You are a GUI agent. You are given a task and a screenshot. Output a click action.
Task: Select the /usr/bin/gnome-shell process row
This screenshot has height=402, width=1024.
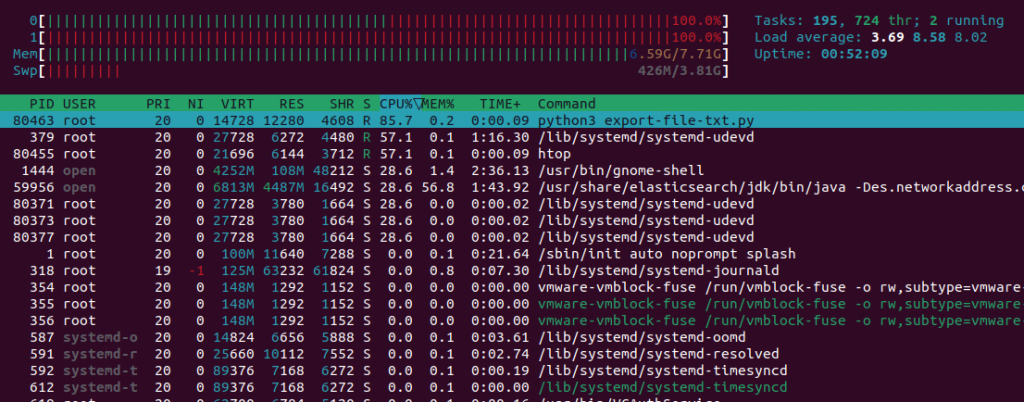[x=512, y=170]
